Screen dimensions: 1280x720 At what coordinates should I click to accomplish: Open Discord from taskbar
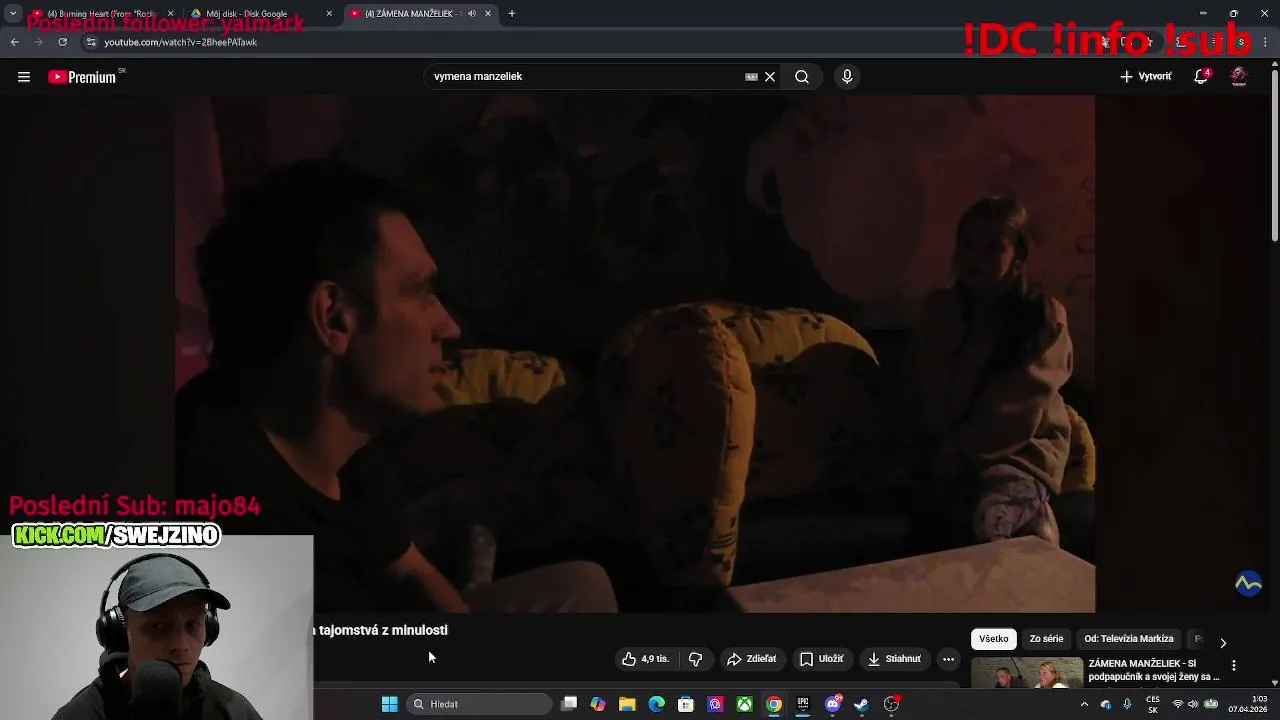coord(833,704)
